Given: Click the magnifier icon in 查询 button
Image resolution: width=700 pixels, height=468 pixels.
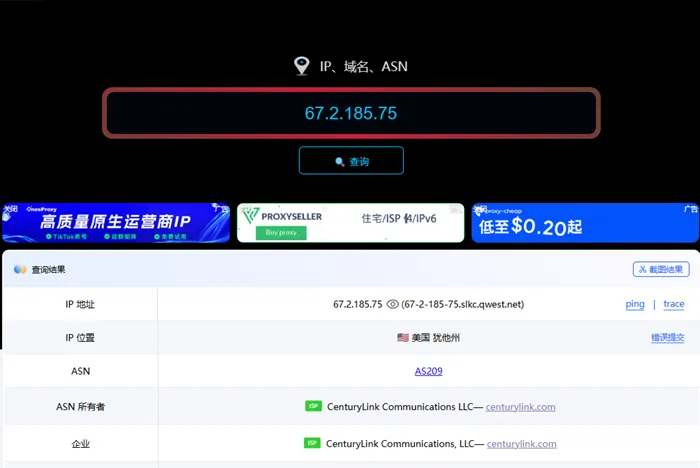Looking at the screenshot, I should [x=340, y=162].
